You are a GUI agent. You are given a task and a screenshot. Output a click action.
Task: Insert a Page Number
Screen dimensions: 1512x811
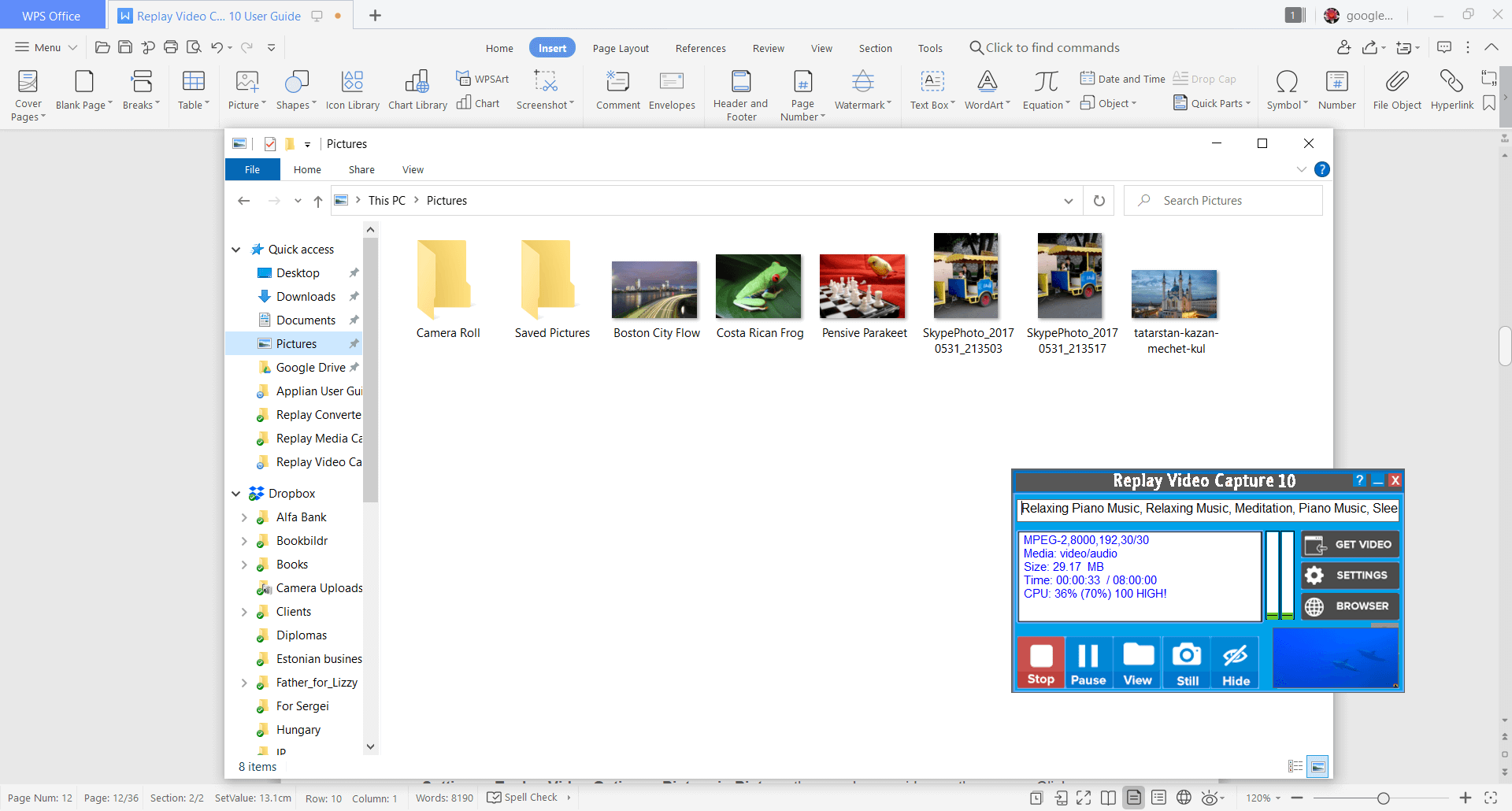pos(802,95)
